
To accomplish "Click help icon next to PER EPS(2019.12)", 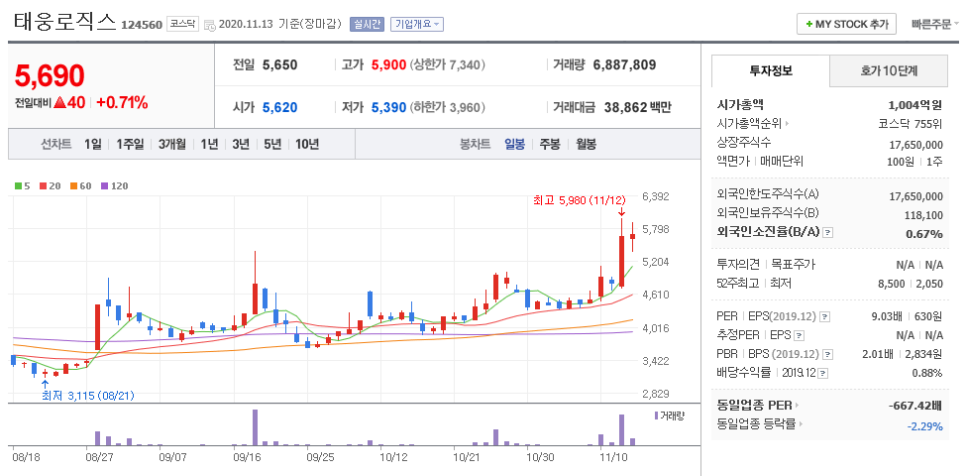I will tap(825, 317).
